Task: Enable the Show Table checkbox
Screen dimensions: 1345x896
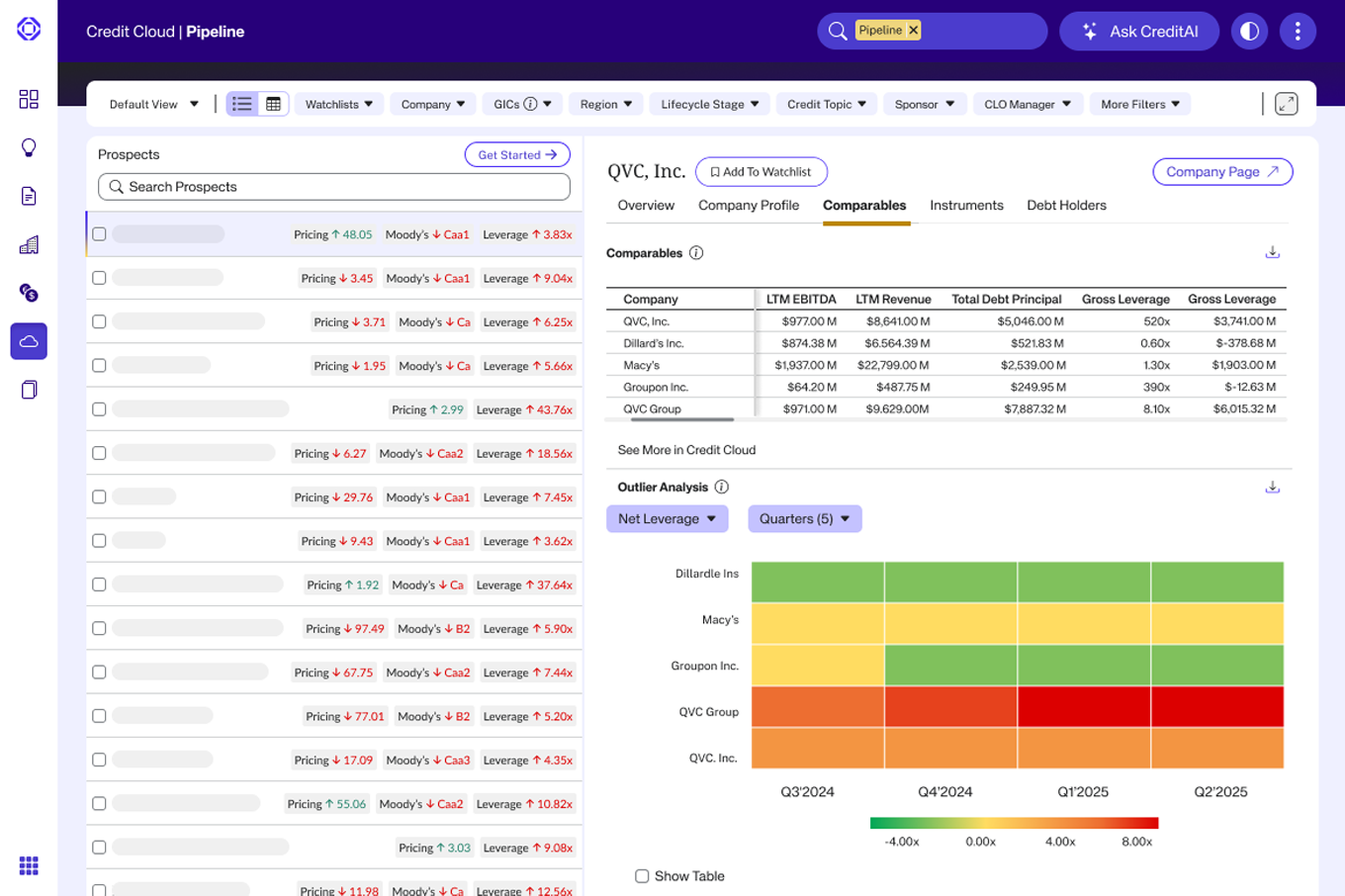Action: pos(642,876)
